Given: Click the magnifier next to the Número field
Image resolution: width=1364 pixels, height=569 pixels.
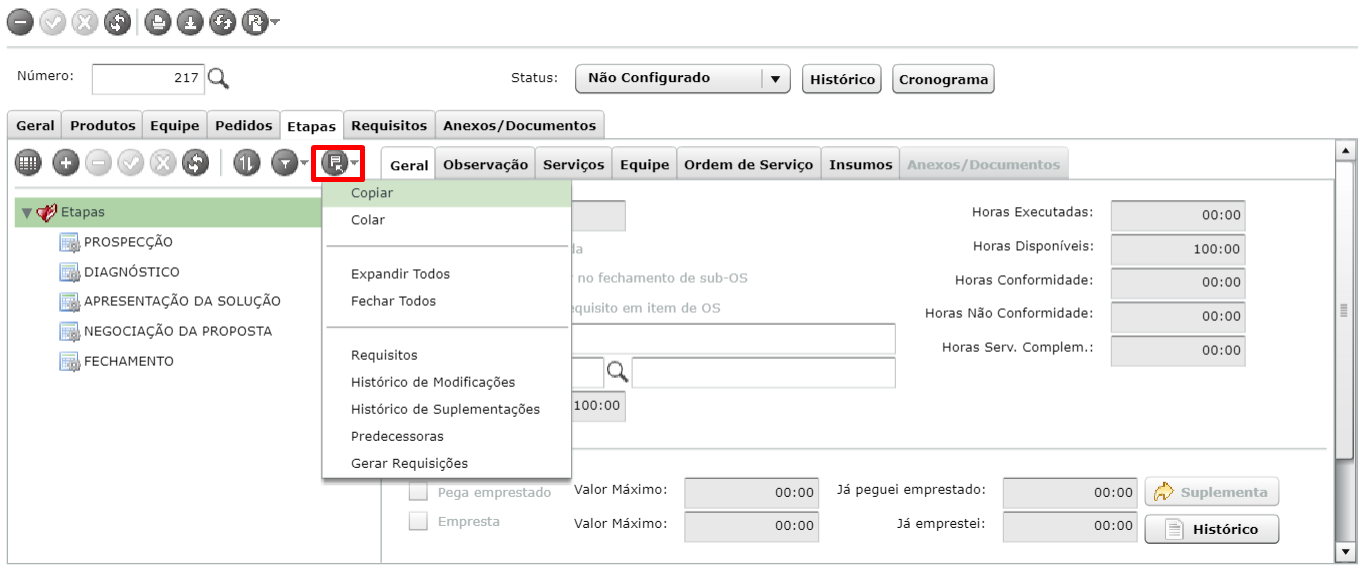Looking at the screenshot, I should tap(219, 78).
